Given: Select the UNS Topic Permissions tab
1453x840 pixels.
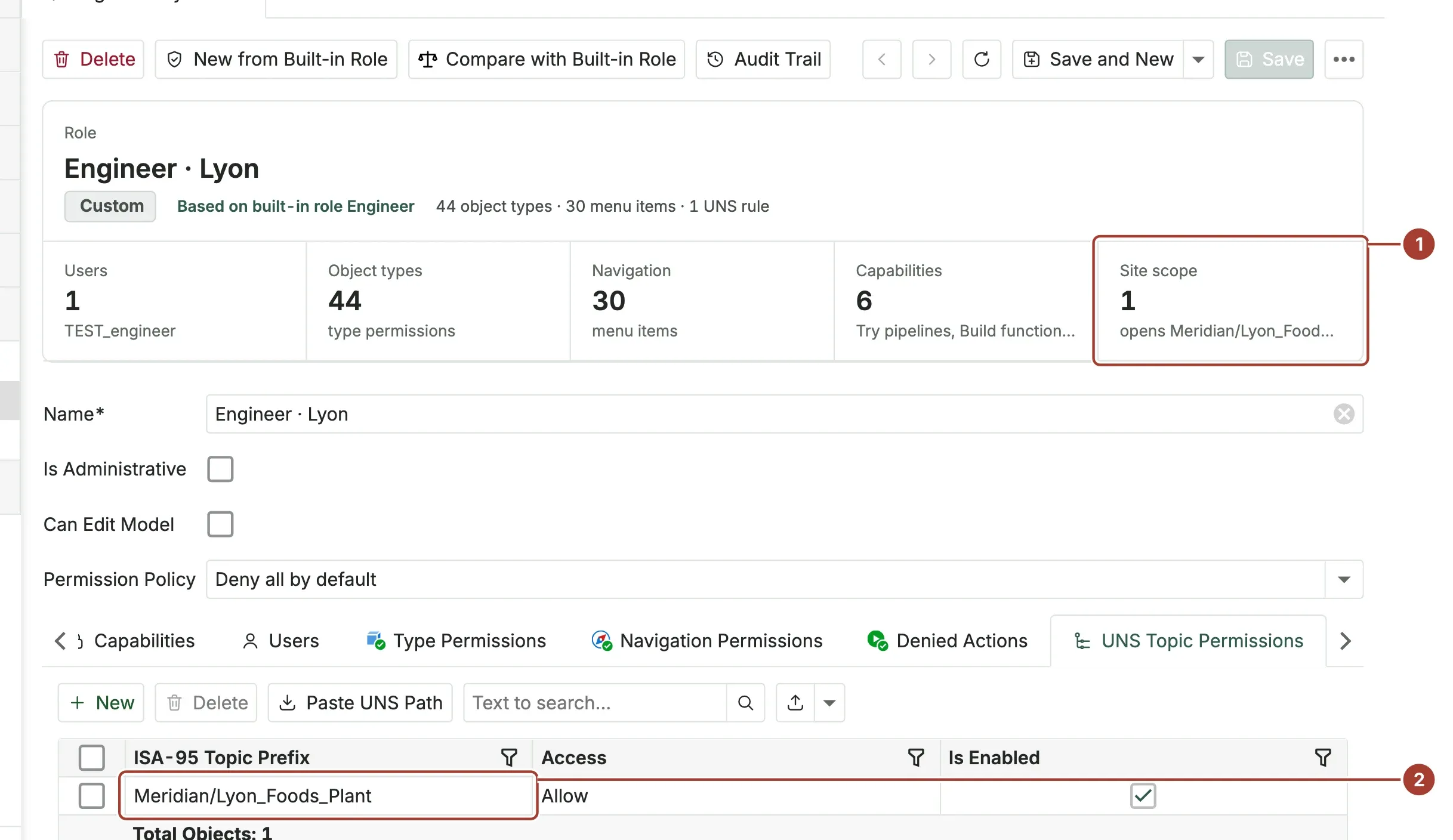Looking at the screenshot, I should tap(1188, 641).
